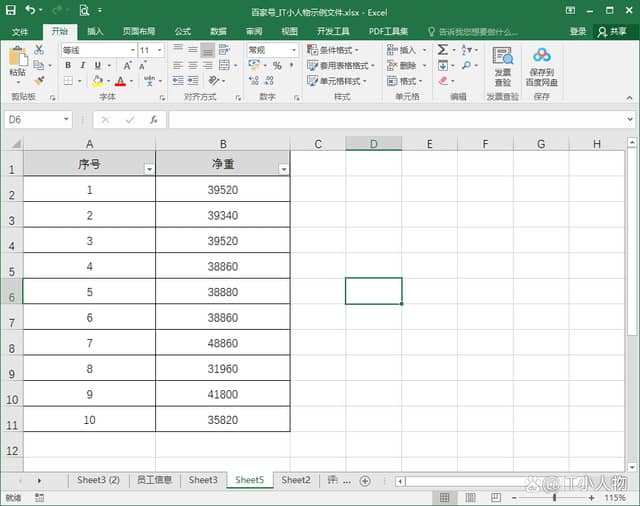Click the AutoSum sigma icon
Screen dimensions: 640x506
tap(443, 50)
